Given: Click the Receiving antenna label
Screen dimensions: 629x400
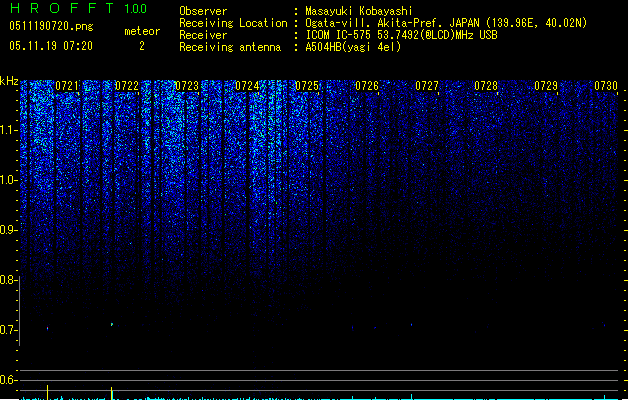Looking at the screenshot, I should click(x=230, y=47).
